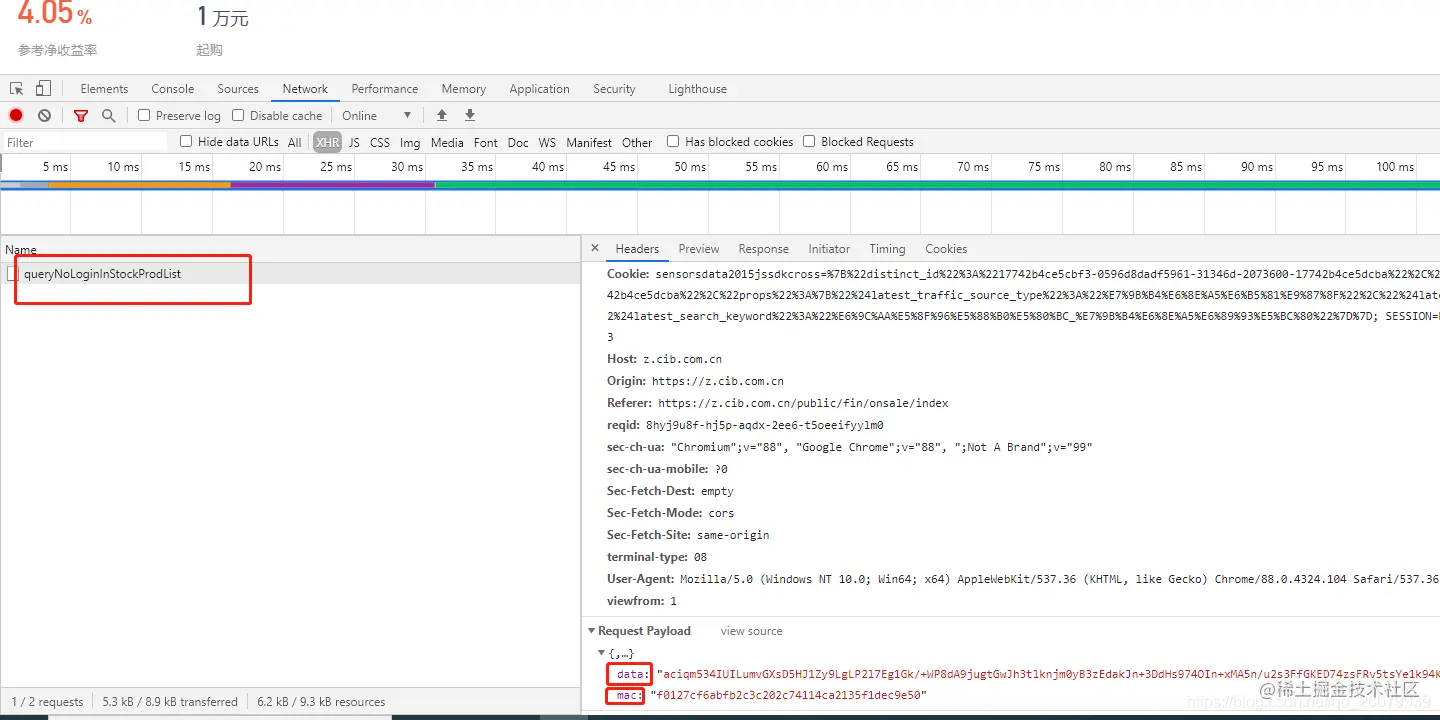Image resolution: width=1440 pixels, height=720 pixels.
Task: Click the reqid header value
Action: tap(765, 425)
